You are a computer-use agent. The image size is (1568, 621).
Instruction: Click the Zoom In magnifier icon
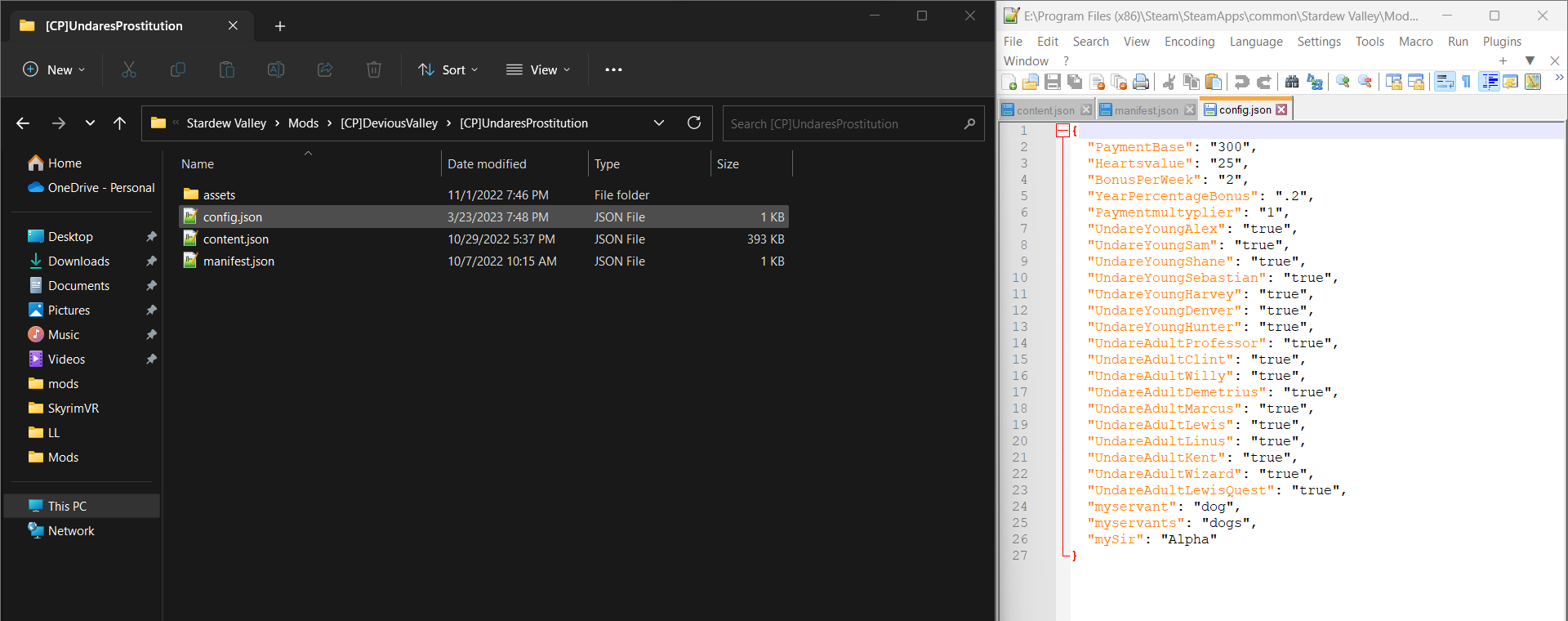coord(1343,82)
